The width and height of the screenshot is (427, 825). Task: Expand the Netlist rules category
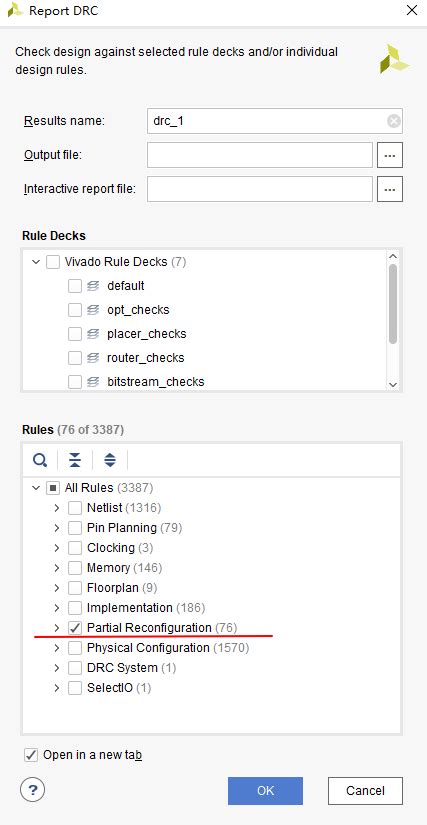[x=57, y=508]
